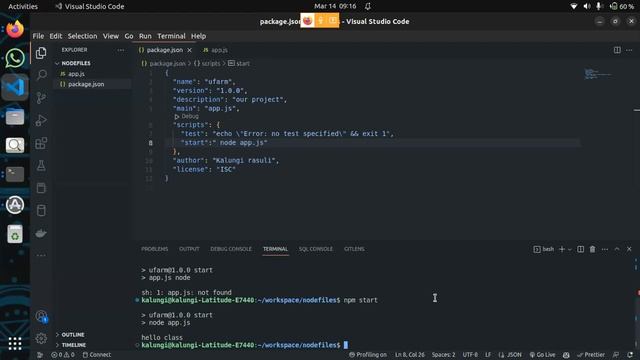The height and width of the screenshot is (360, 640).
Task: Switch to SQL Console tab
Action: pos(316,249)
